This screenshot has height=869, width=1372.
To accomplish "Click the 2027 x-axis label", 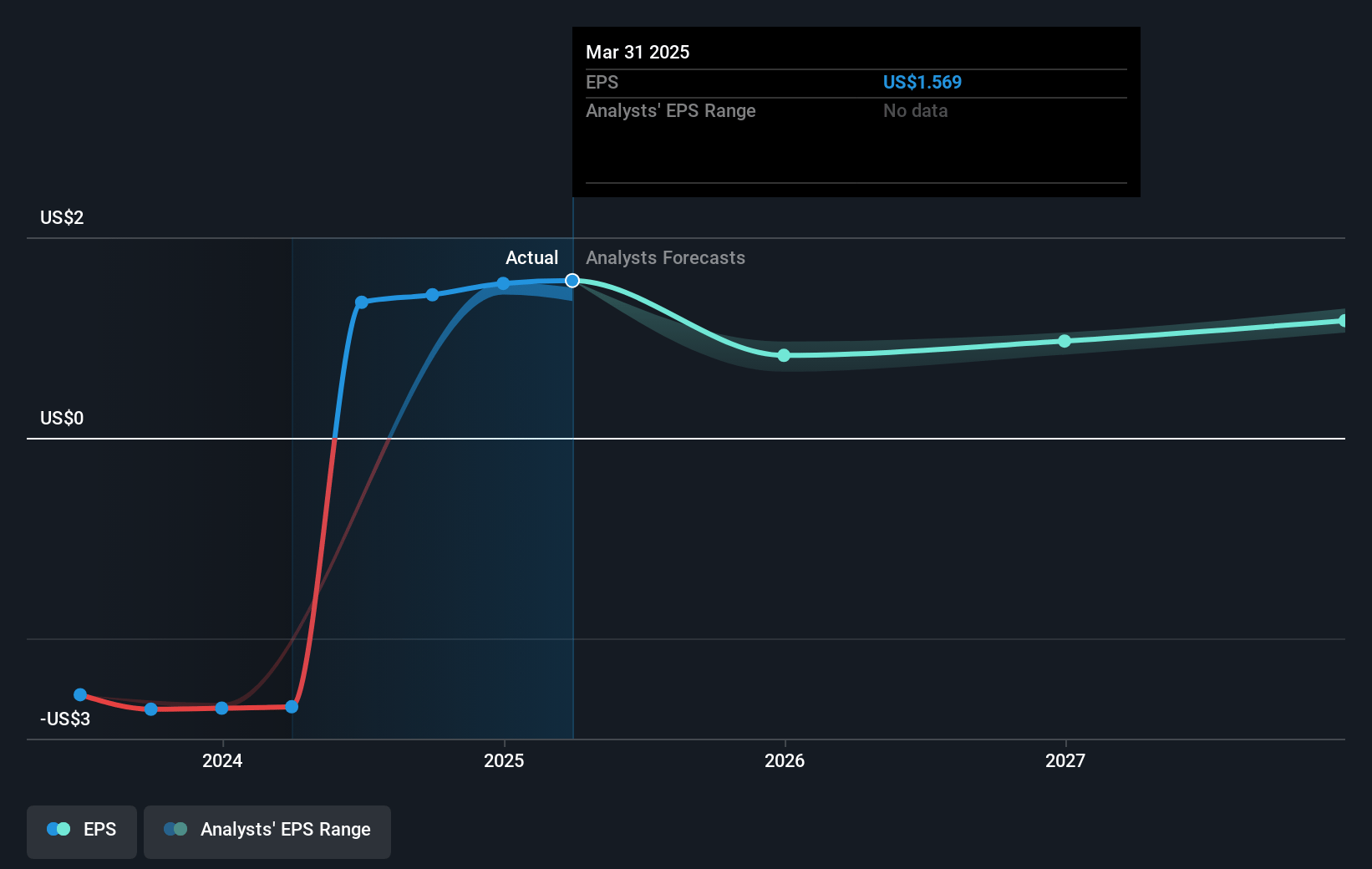I will (x=1065, y=760).
